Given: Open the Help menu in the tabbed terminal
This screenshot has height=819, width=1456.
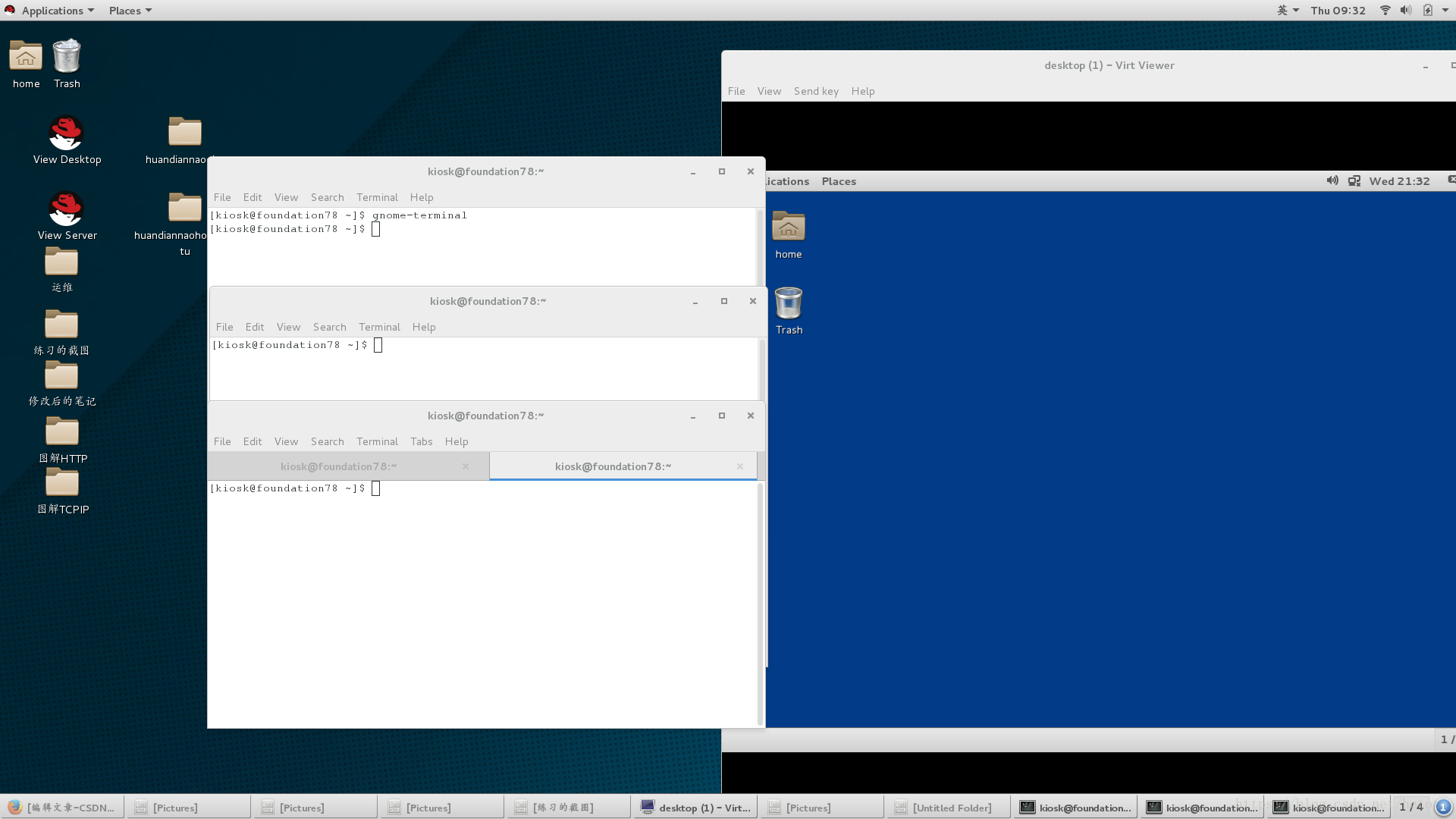Looking at the screenshot, I should point(457,441).
